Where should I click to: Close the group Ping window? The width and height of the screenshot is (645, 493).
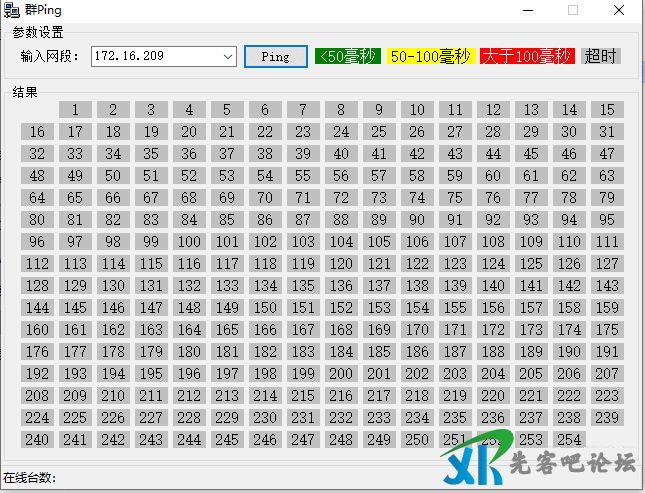tap(619, 10)
